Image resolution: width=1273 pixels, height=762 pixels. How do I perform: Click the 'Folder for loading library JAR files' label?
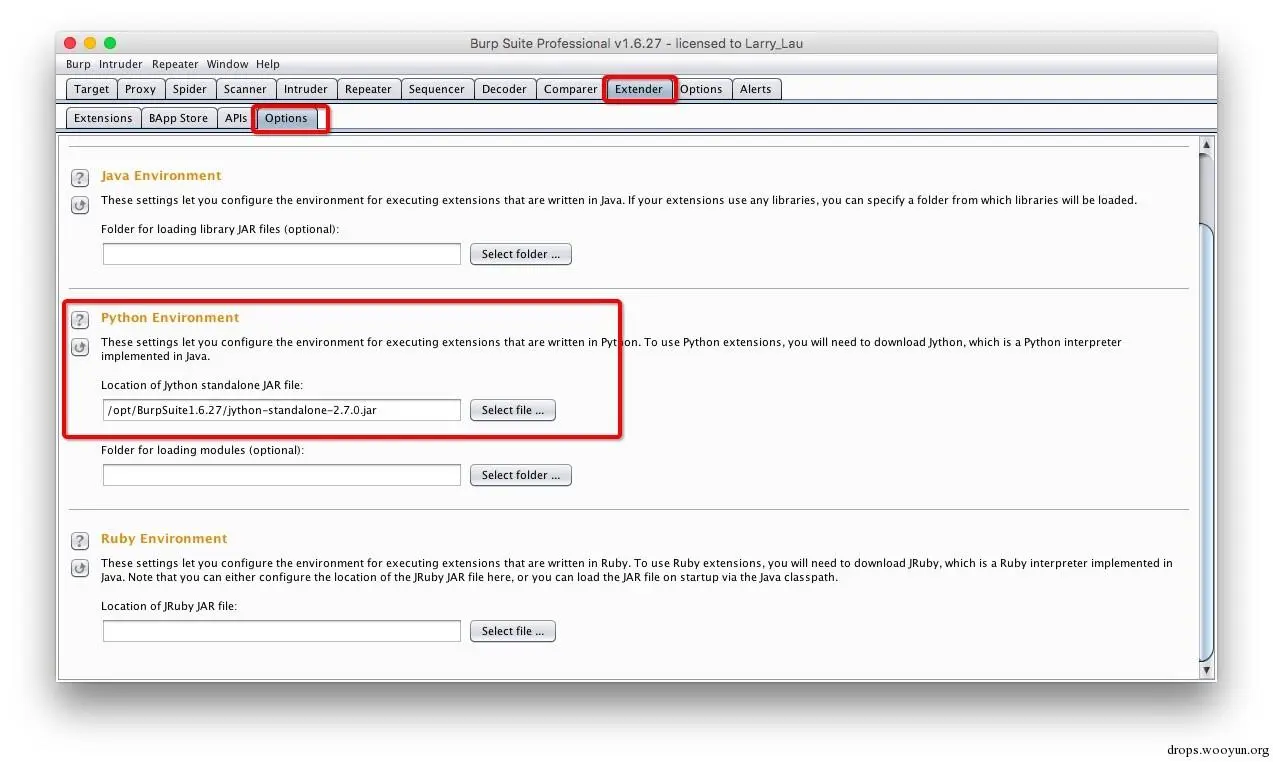[x=220, y=229]
